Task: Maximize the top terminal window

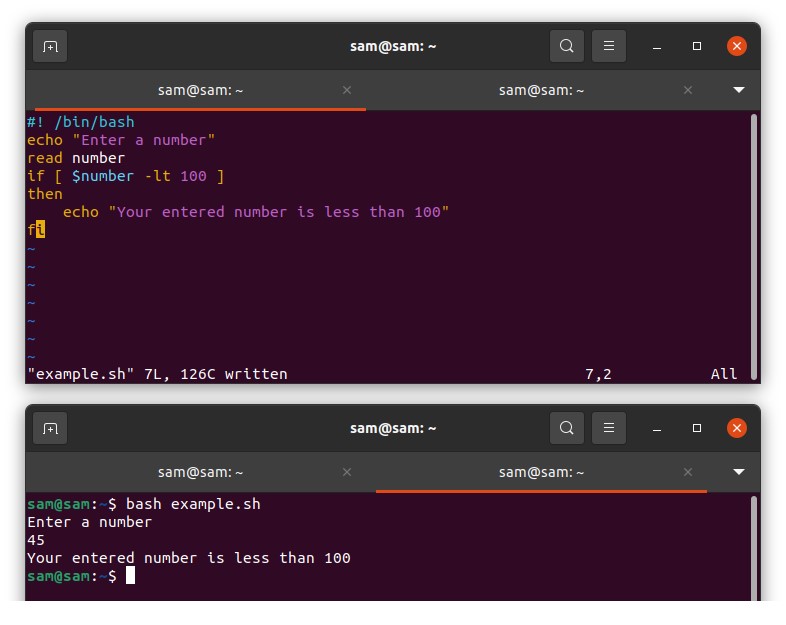Action: point(697,46)
